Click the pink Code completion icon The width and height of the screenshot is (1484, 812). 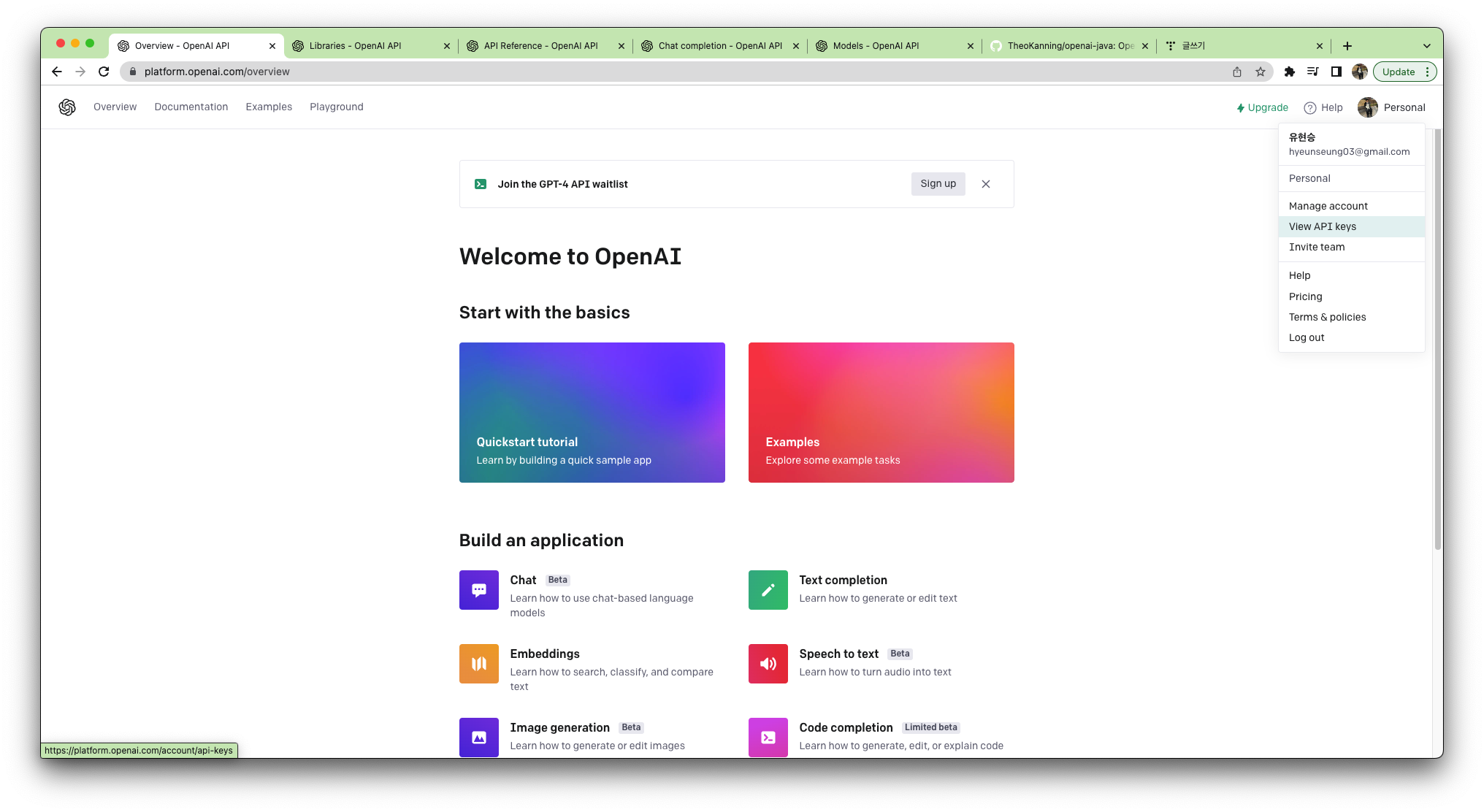(768, 738)
